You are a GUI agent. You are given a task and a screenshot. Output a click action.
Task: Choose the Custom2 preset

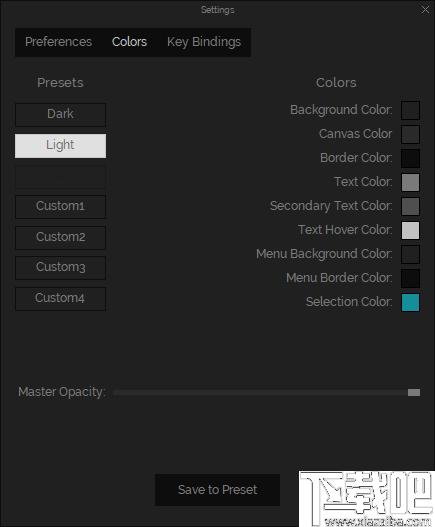click(61, 237)
